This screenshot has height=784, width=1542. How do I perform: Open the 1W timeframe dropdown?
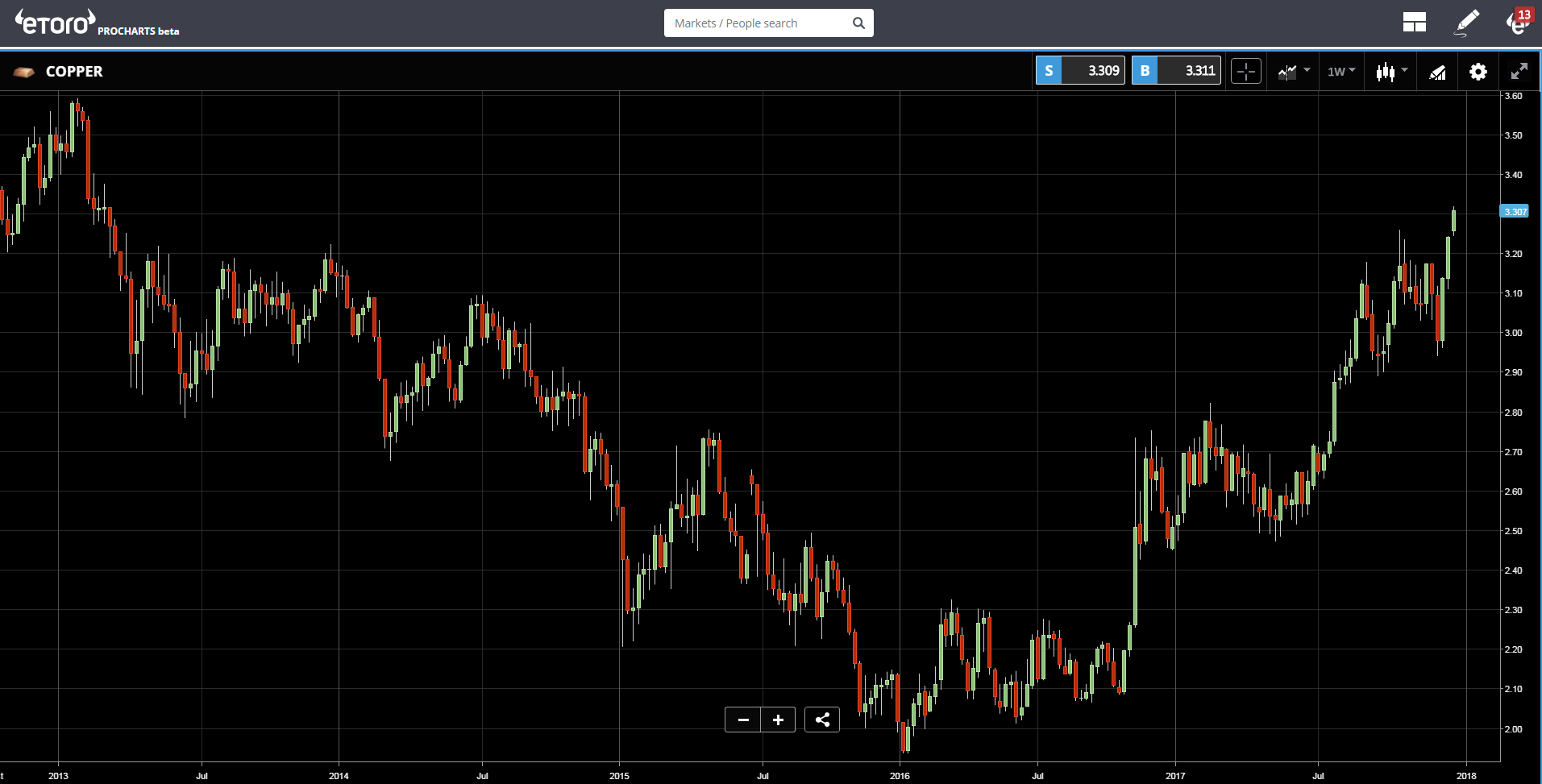tap(1341, 72)
